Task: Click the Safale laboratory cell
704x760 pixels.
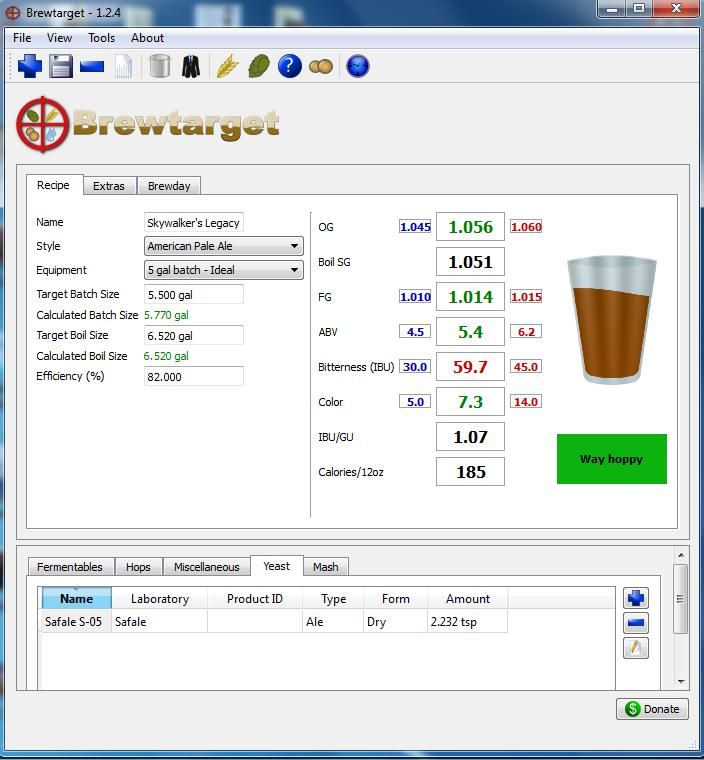Action: coord(160,621)
